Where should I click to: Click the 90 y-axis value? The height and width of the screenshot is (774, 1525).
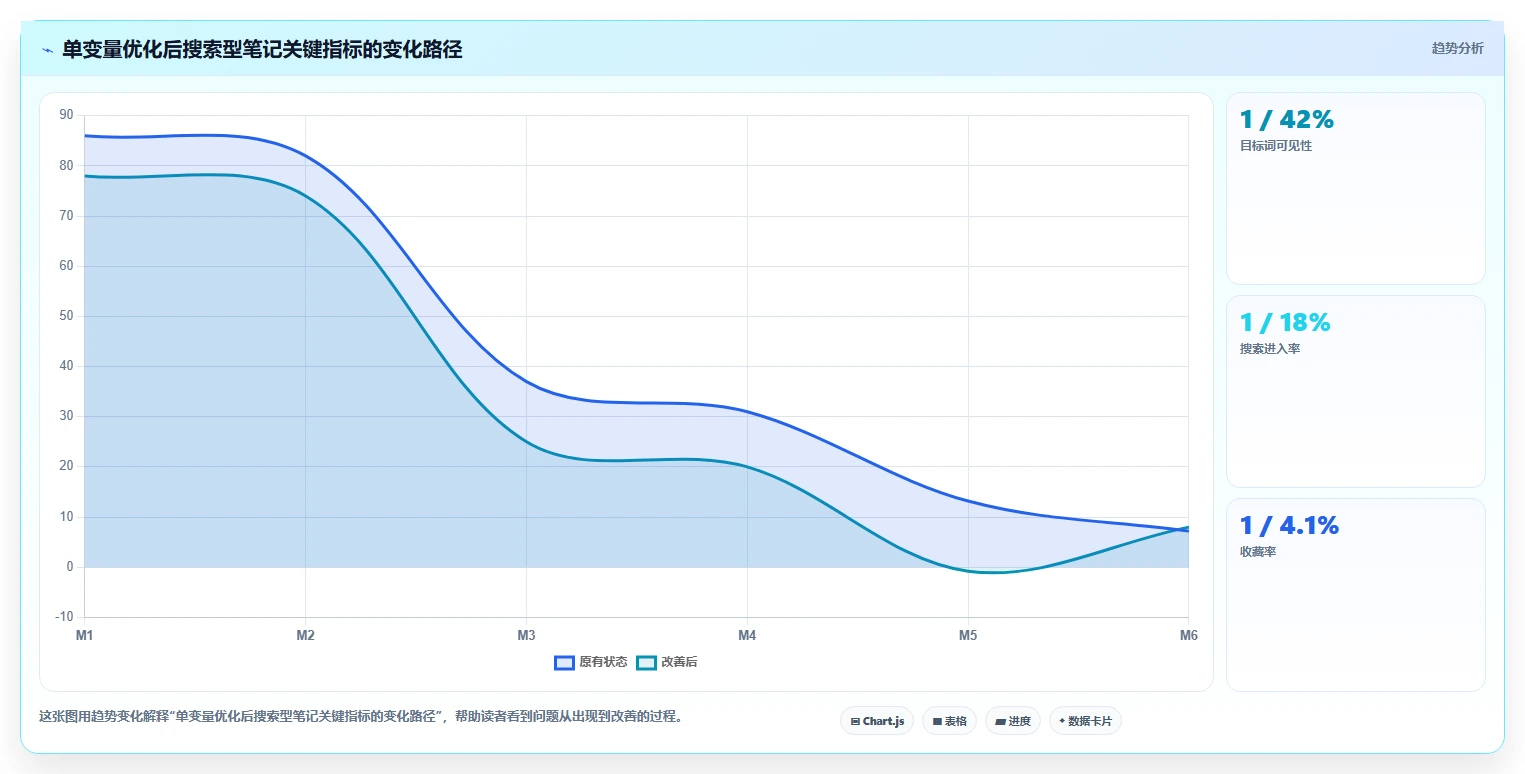point(66,115)
